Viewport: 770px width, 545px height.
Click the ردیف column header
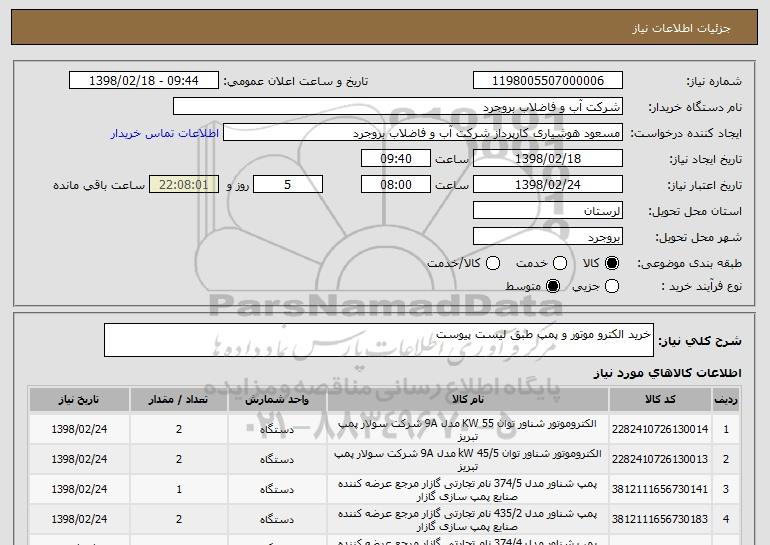point(726,400)
